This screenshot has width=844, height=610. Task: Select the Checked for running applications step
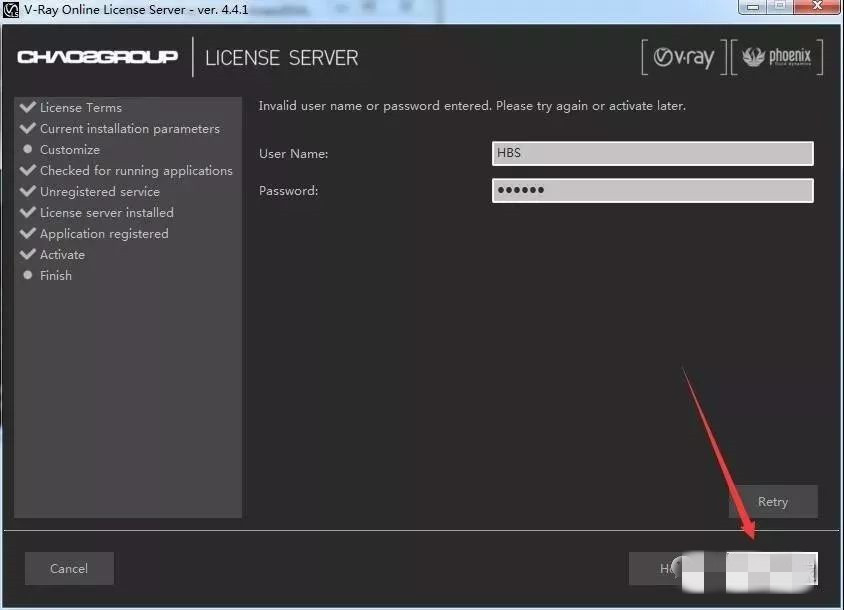pyautogui.click(x=136, y=170)
